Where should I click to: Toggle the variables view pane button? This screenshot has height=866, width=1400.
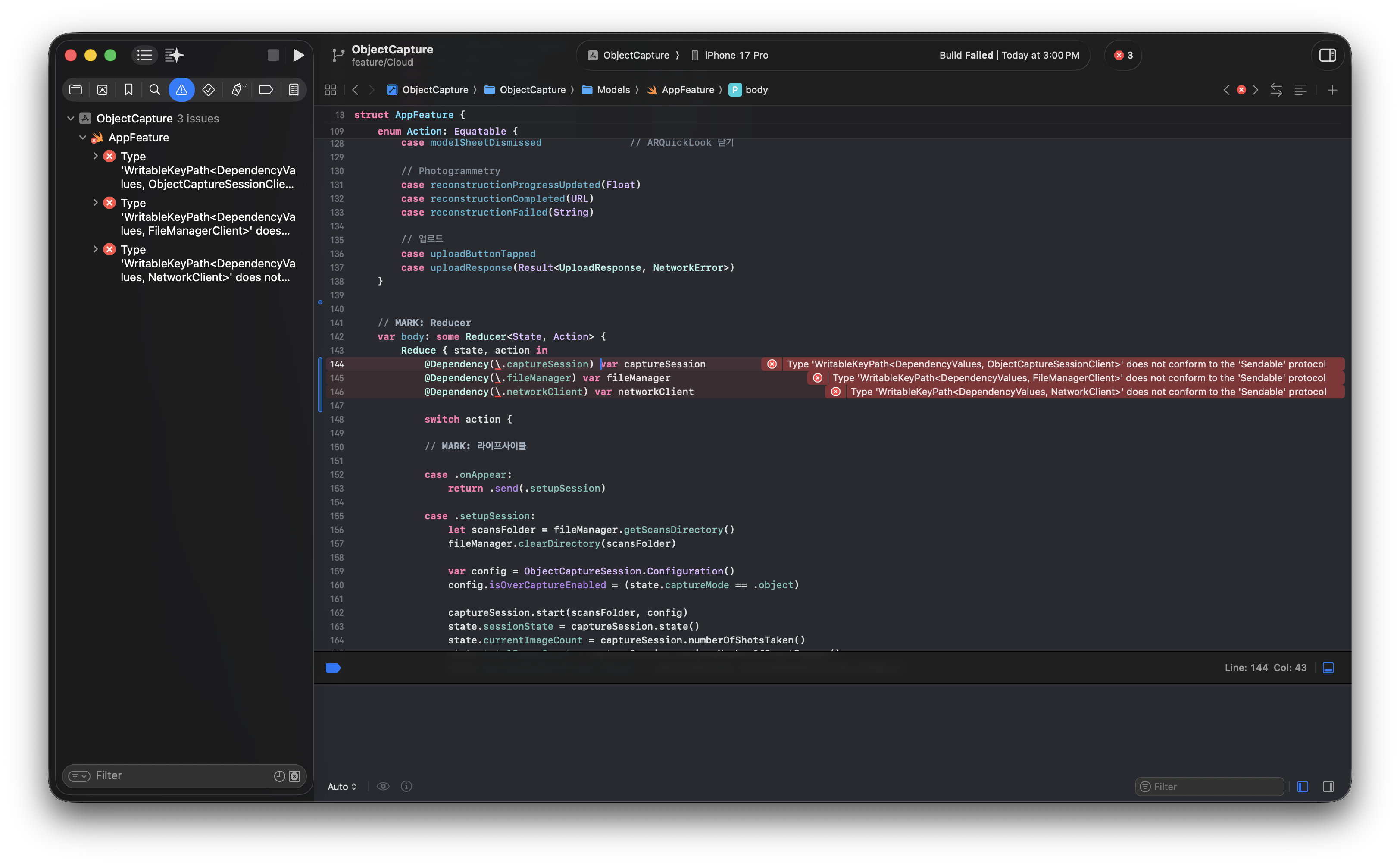tap(1303, 786)
